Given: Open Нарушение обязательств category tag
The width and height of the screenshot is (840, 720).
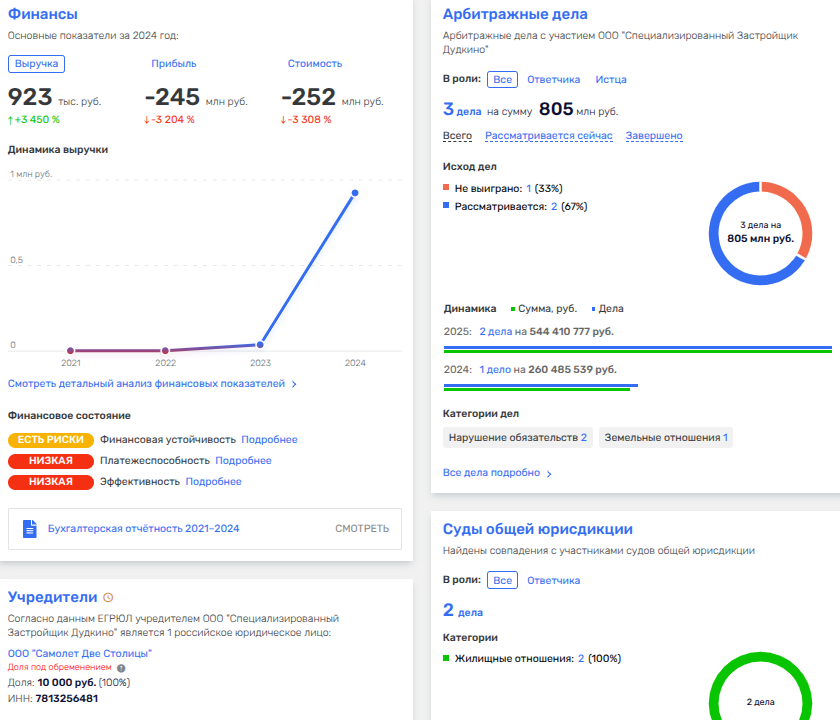Looking at the screenshot, I should coord(517,437).
